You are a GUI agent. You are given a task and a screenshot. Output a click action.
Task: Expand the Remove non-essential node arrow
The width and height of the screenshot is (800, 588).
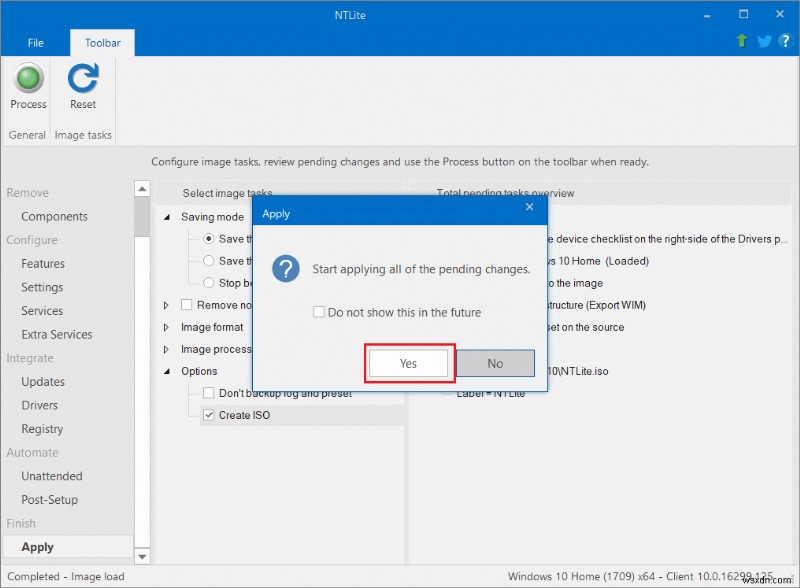166,305
